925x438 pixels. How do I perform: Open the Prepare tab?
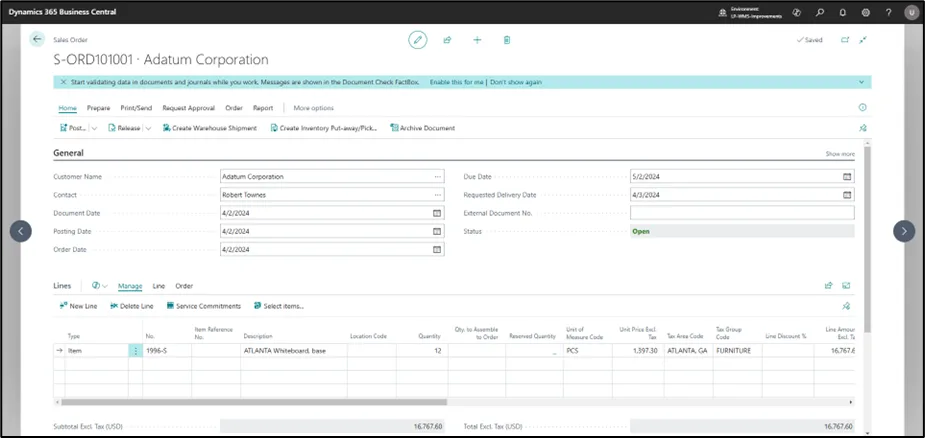point(99,108)
